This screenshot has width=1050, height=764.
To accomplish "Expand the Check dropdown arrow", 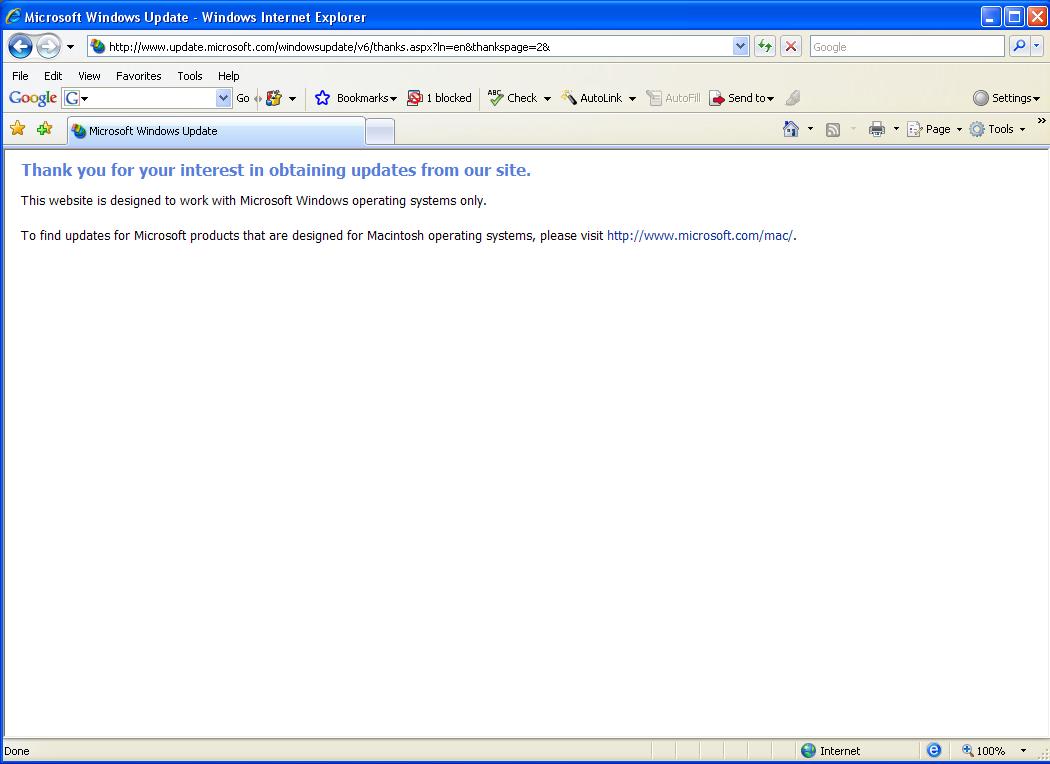I will click(547, 99).
